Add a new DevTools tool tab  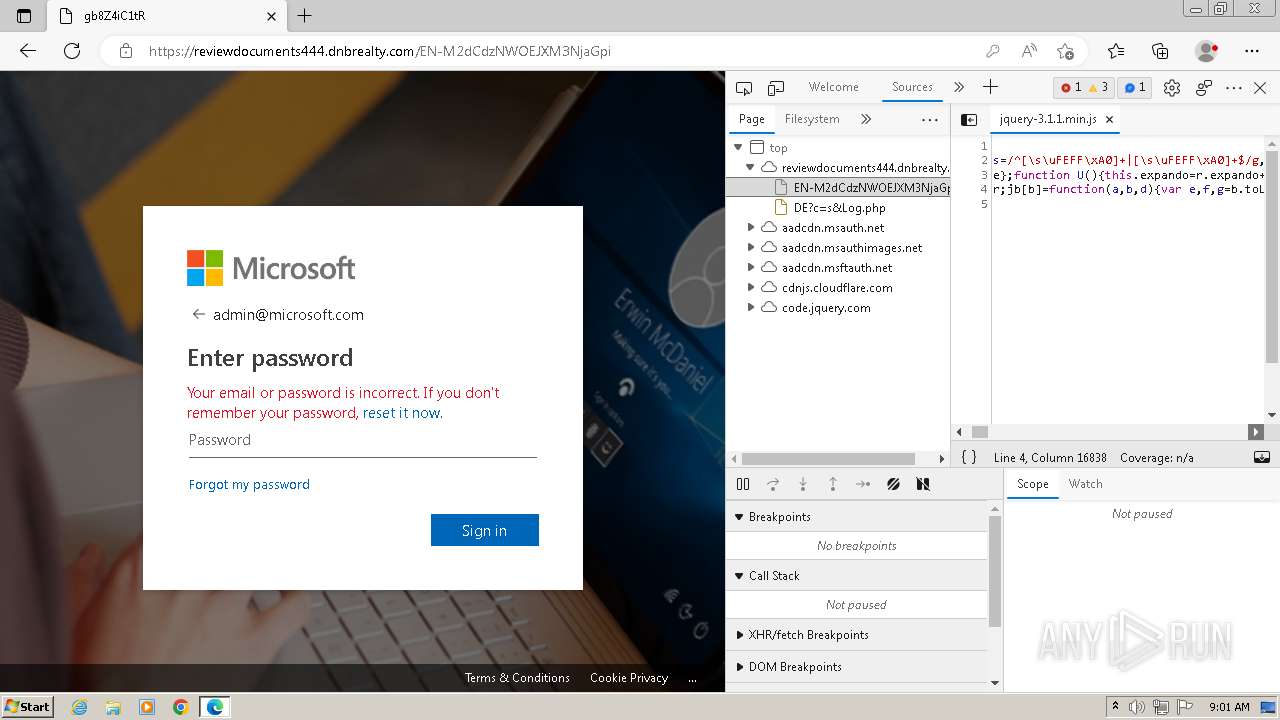click(x=990, y=87)
